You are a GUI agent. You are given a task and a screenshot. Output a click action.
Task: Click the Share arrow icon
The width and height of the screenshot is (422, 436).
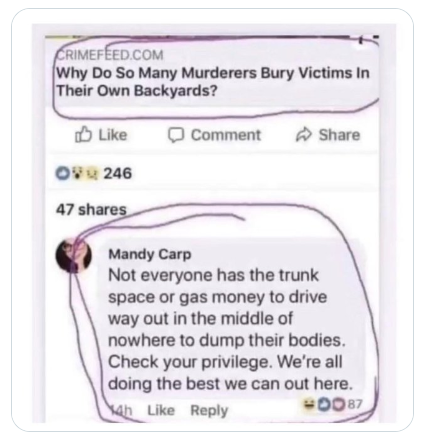point(304,135)
